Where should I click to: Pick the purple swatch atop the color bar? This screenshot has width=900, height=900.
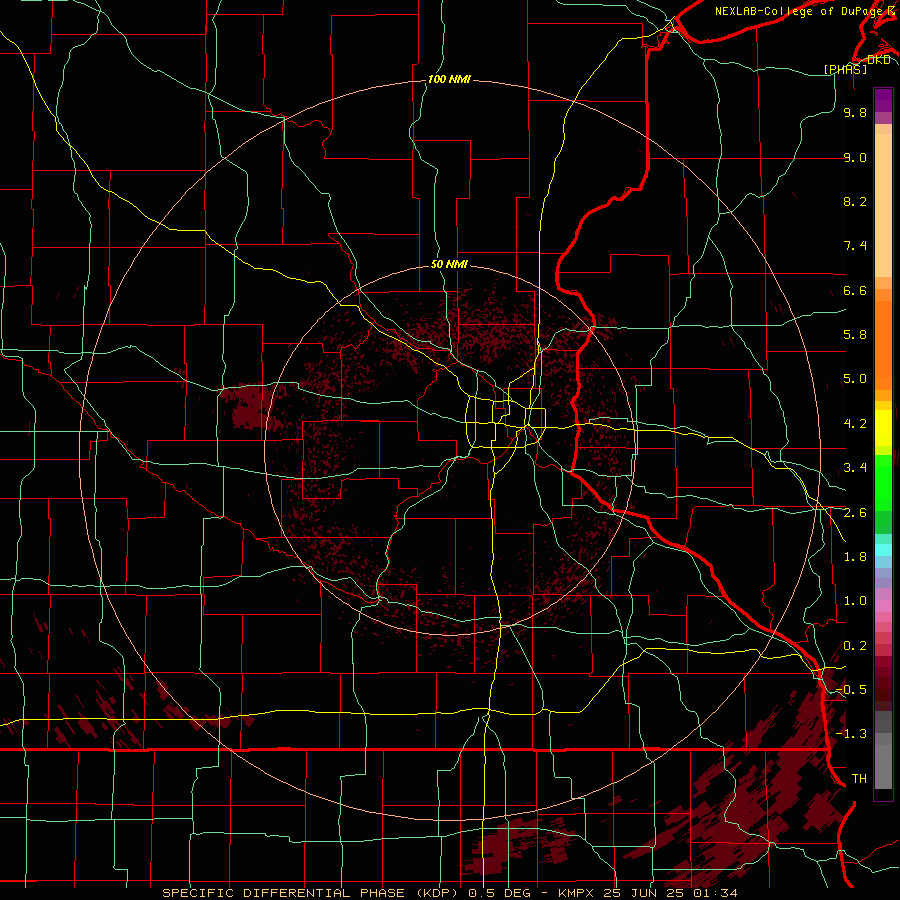coord(883,100)
